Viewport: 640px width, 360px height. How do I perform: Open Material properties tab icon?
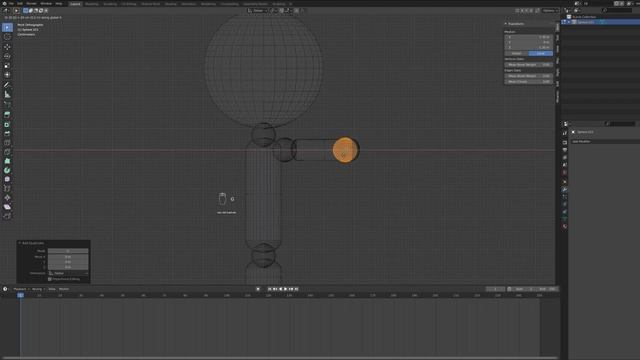point(565,227)
